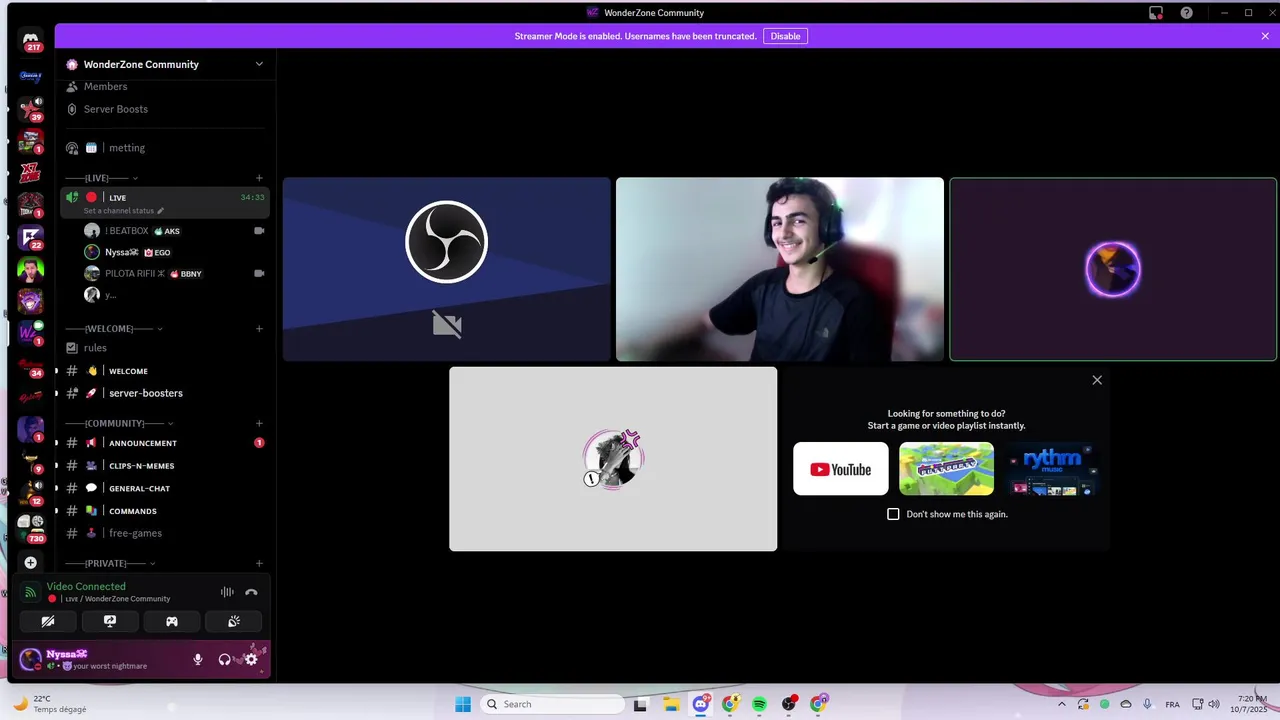Open WonderZone Community server dropdown
This screenshot has width=1280, height=720.
[259, 64]
